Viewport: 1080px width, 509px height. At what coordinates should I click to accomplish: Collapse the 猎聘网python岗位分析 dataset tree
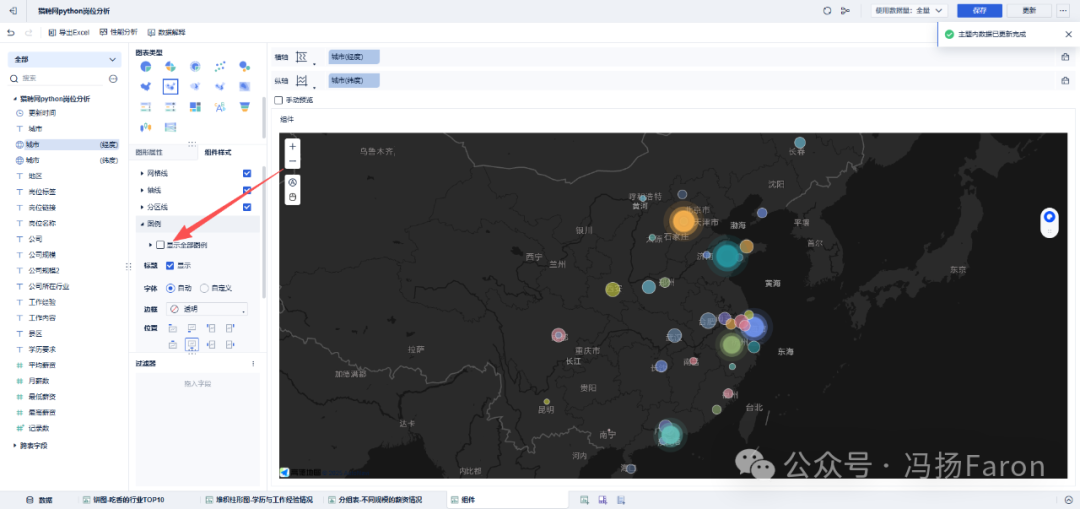pyautogui.click(x=15, y=98)
